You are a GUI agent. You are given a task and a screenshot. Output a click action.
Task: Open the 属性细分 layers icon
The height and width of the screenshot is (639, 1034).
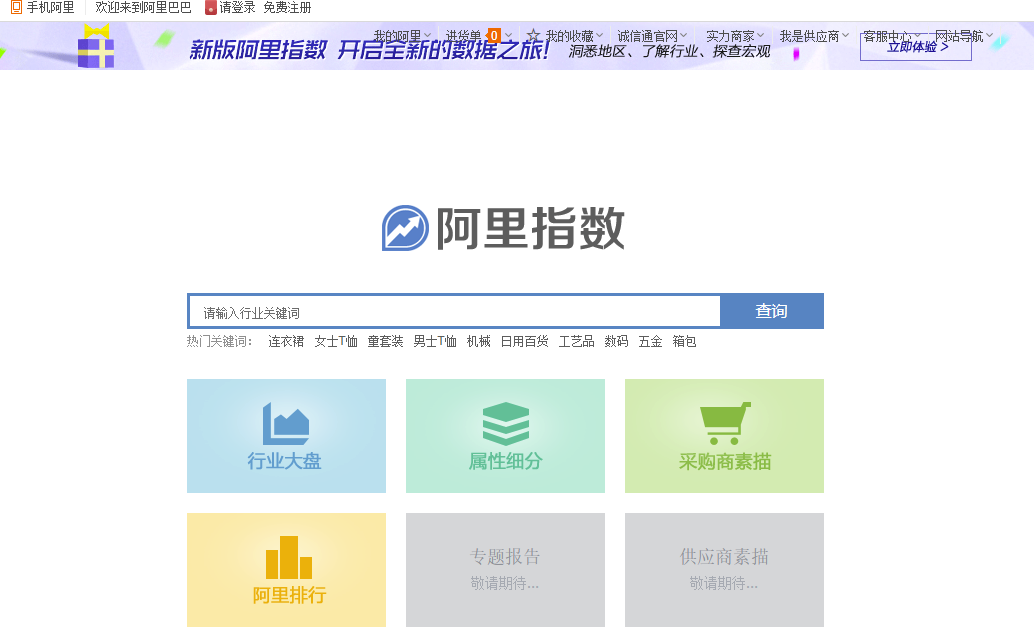506,423
